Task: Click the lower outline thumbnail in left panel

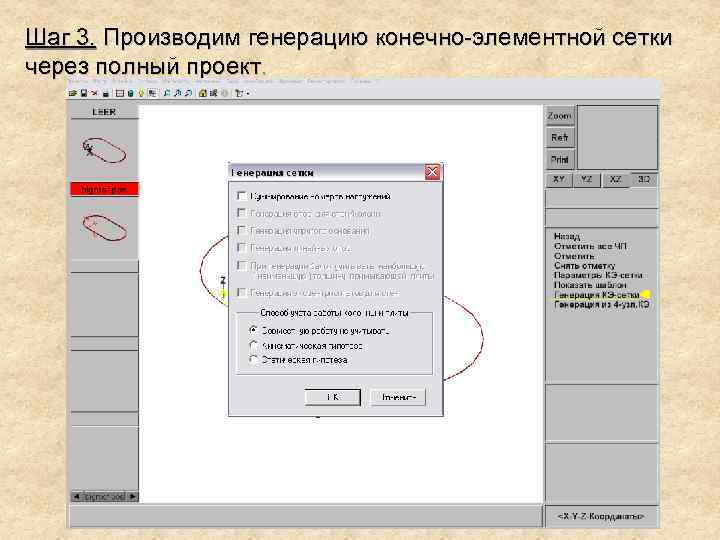Action: pyautogui.click(x=104, y=227)
